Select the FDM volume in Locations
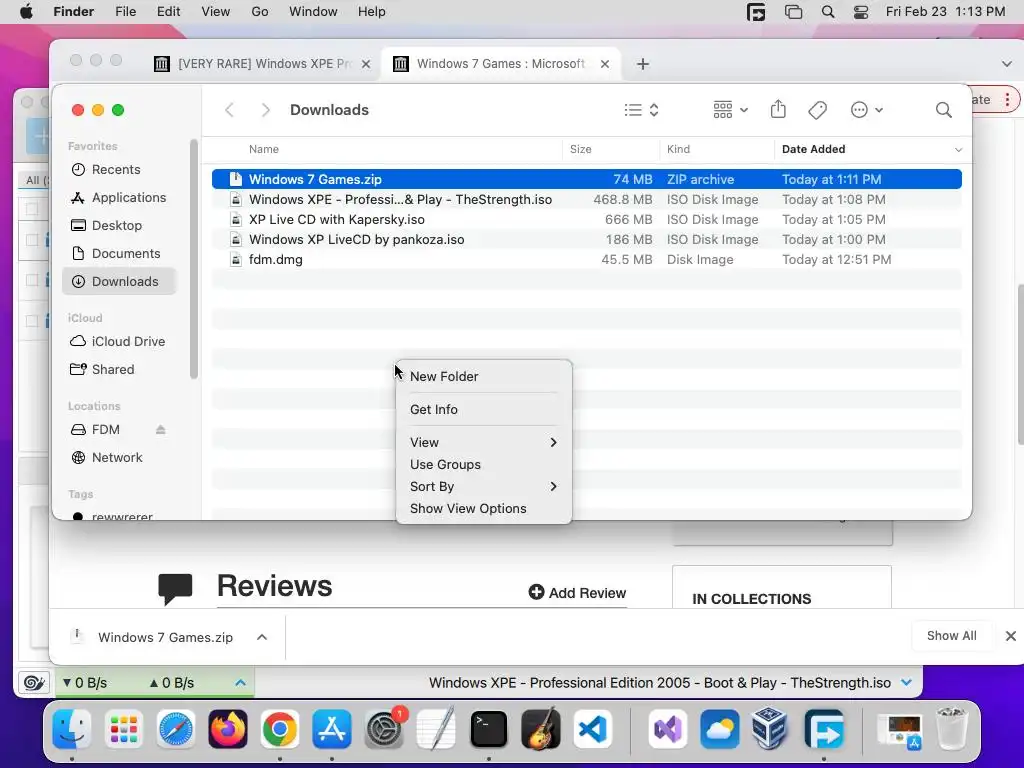 pos(106,430)
